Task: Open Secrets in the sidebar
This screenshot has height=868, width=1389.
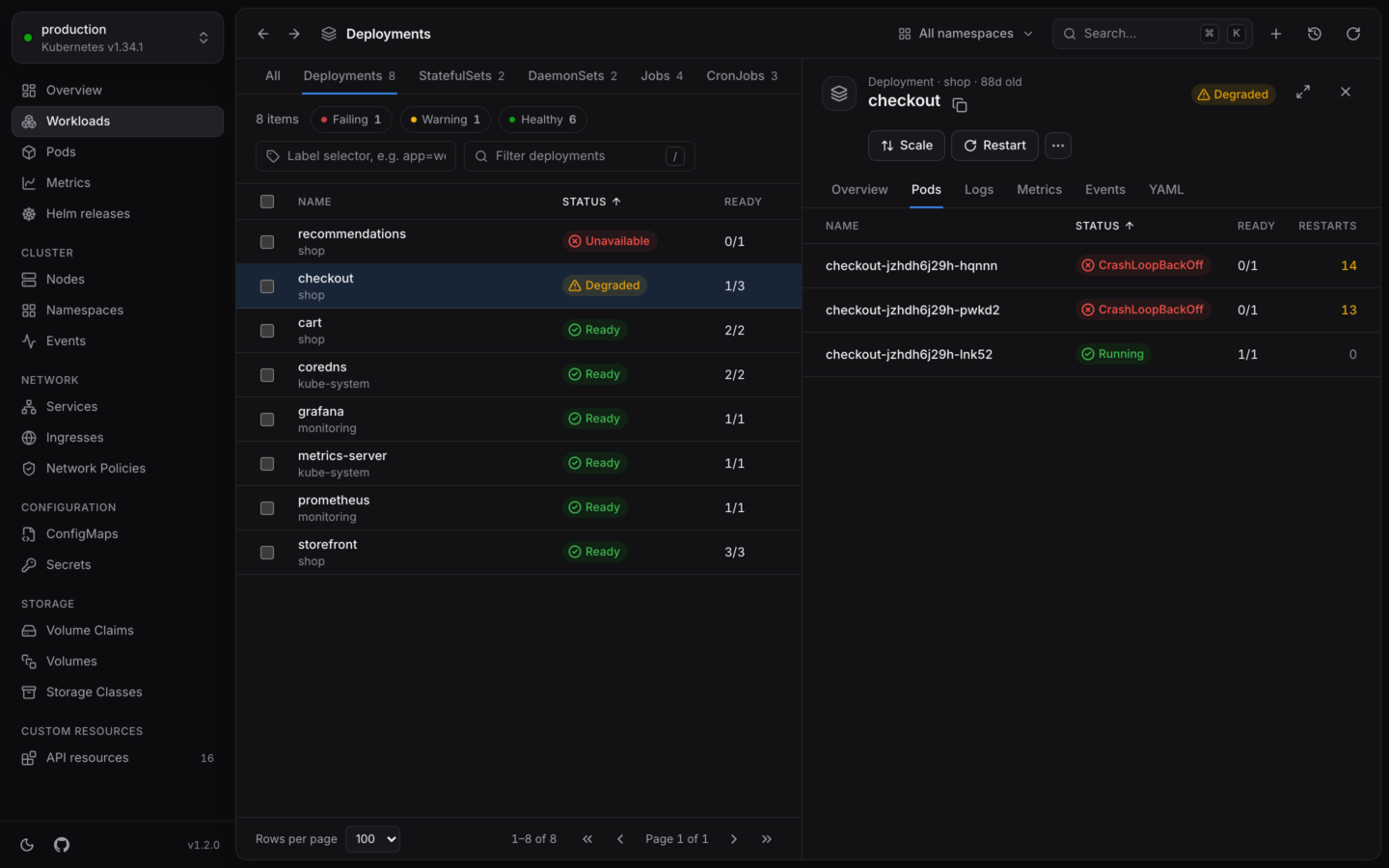Action: 118,565
